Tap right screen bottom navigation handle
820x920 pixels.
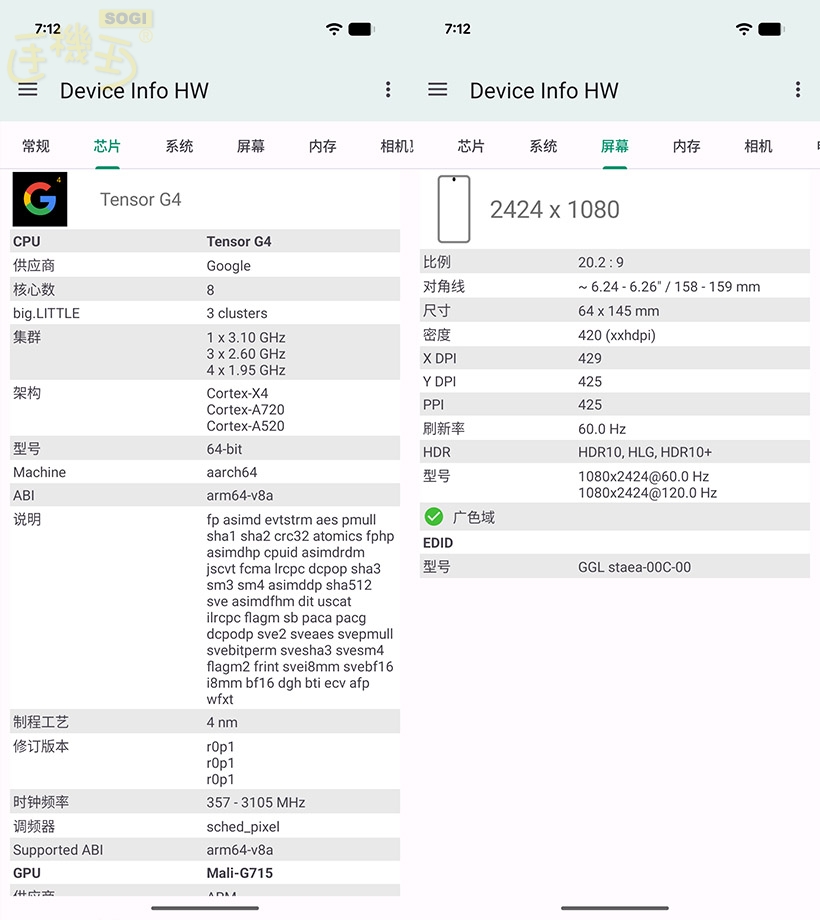(615, 908)
